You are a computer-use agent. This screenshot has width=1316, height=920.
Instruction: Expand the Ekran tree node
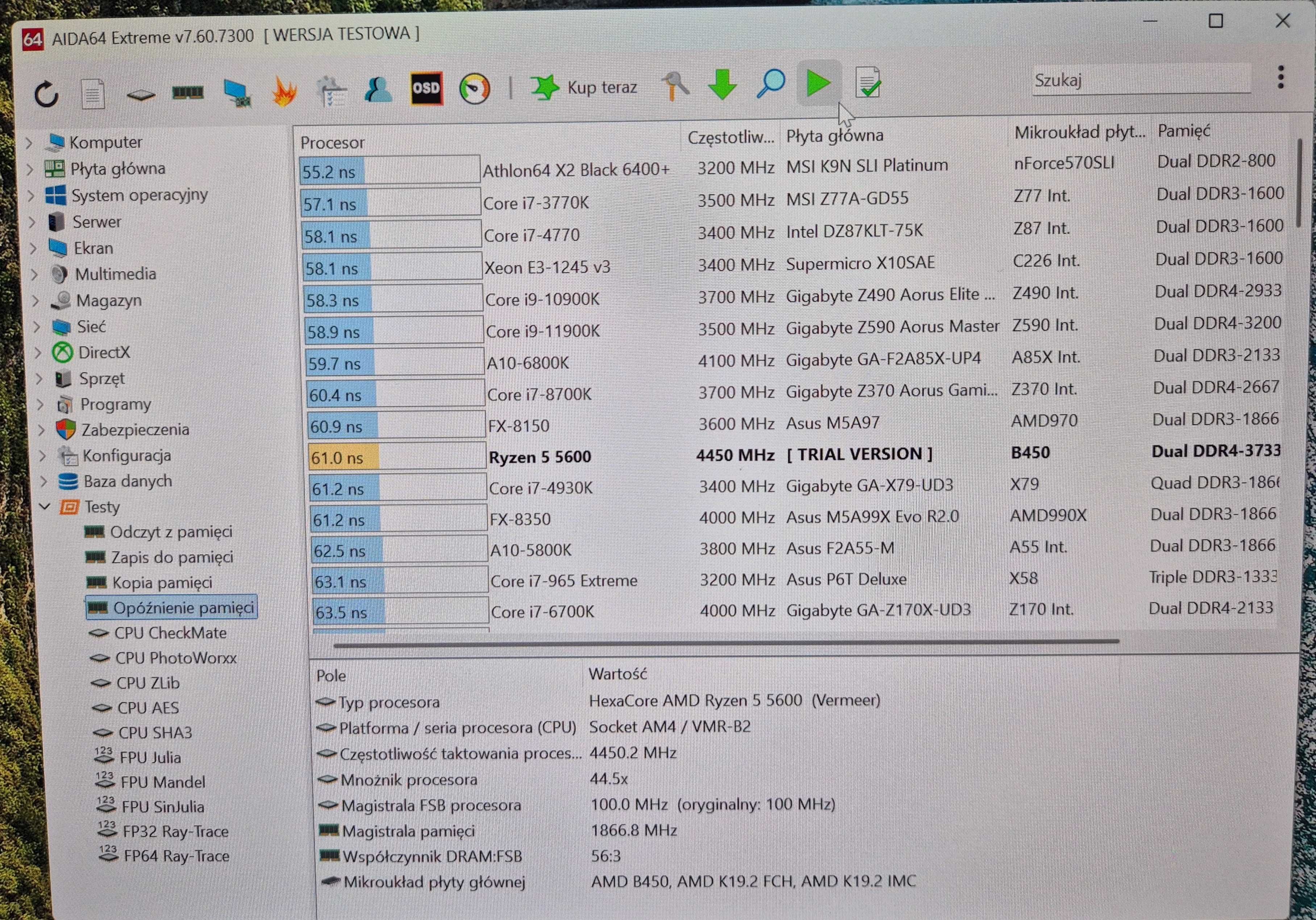pyautogui.click(x=34, y=248)
